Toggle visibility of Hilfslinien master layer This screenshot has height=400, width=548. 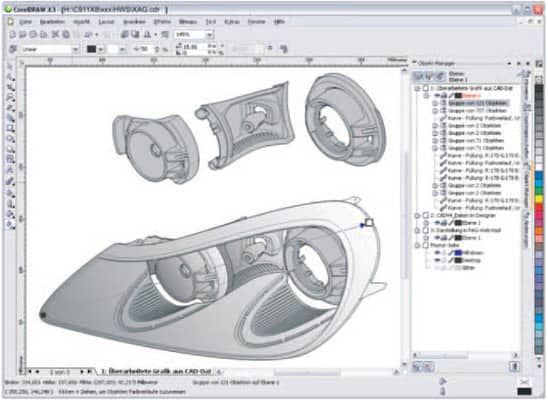[437, 253]
